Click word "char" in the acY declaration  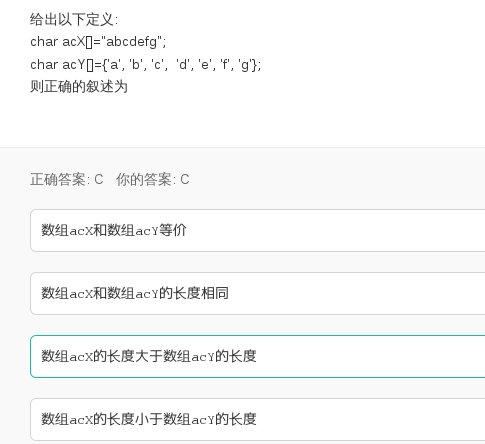44,64
